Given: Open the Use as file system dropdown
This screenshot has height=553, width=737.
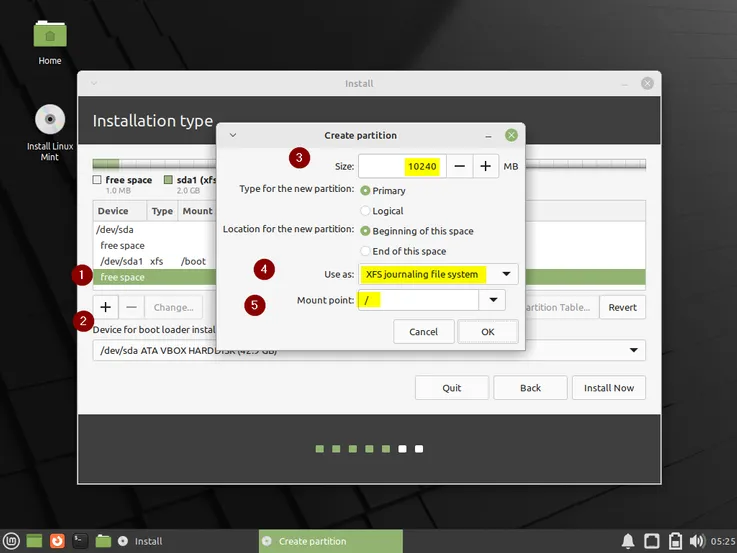Looking at the screenshot, I should point(438,274).
